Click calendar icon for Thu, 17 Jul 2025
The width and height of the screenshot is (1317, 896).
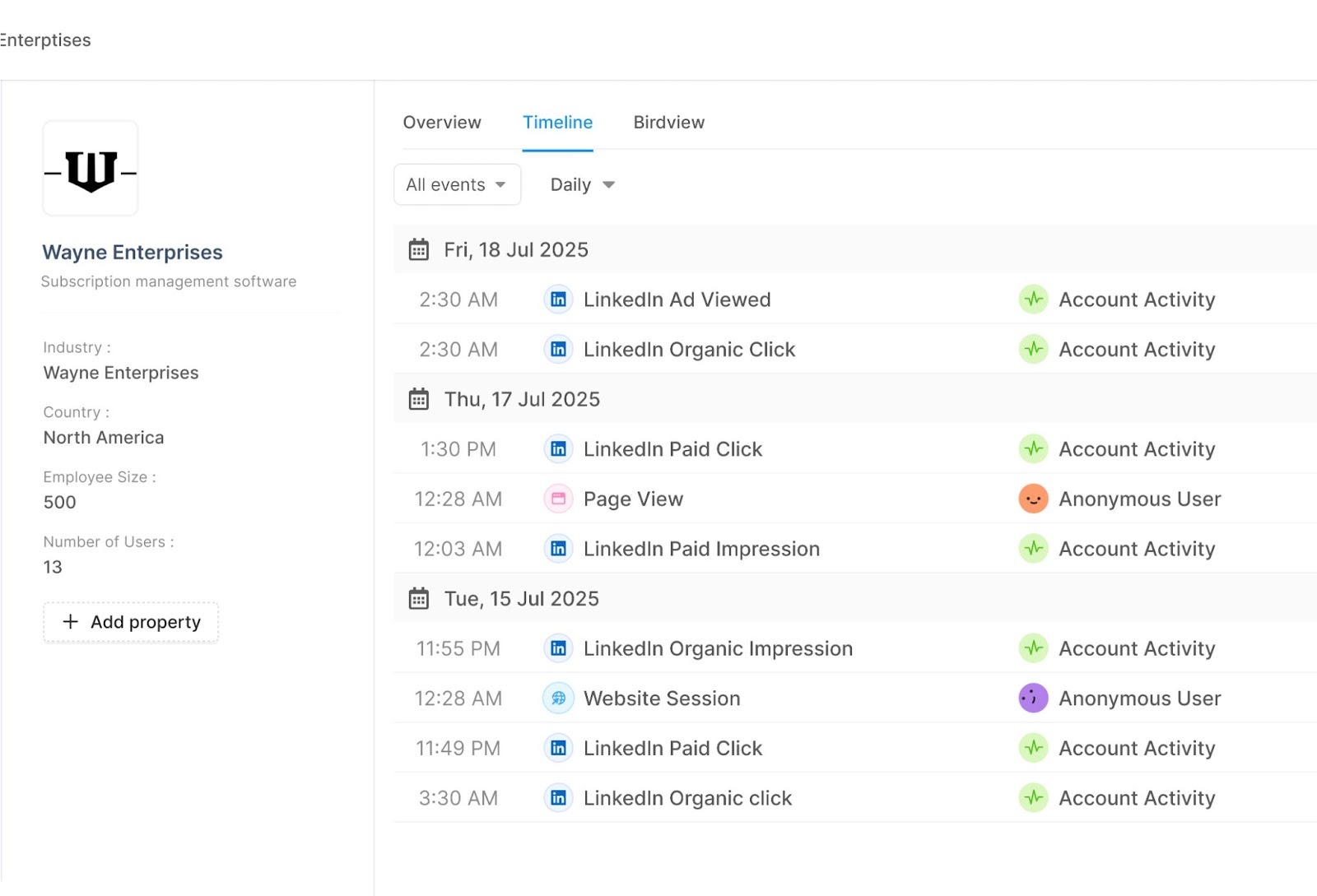point(419,399)
